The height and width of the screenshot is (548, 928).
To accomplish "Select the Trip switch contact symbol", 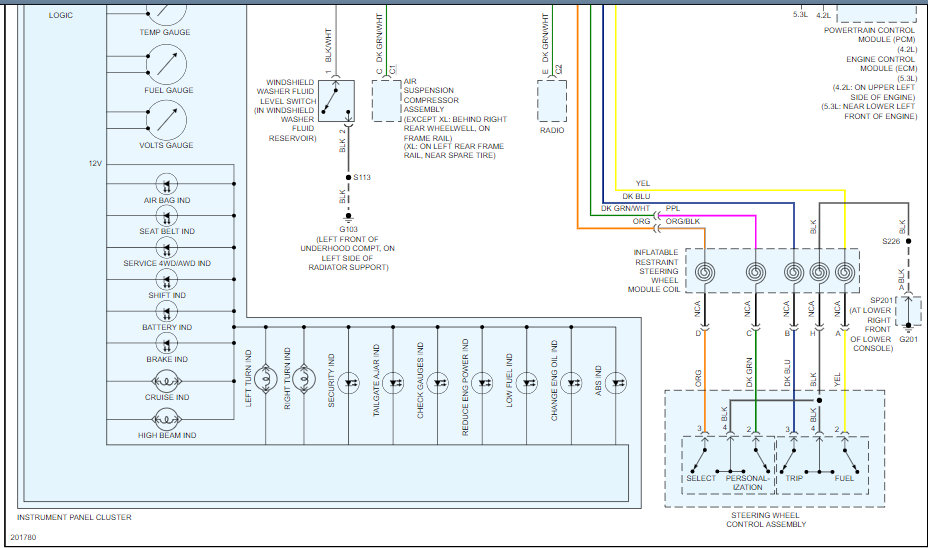I will (x=789, y=456).
